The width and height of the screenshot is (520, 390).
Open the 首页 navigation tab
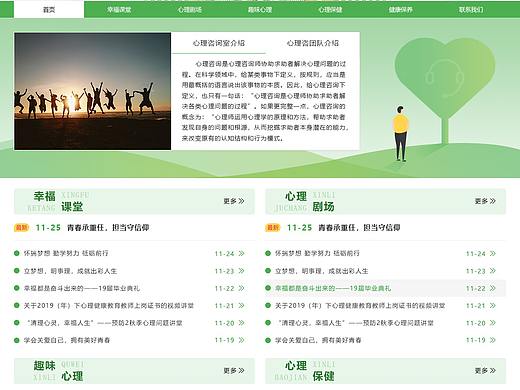click(x=49, y=9)
